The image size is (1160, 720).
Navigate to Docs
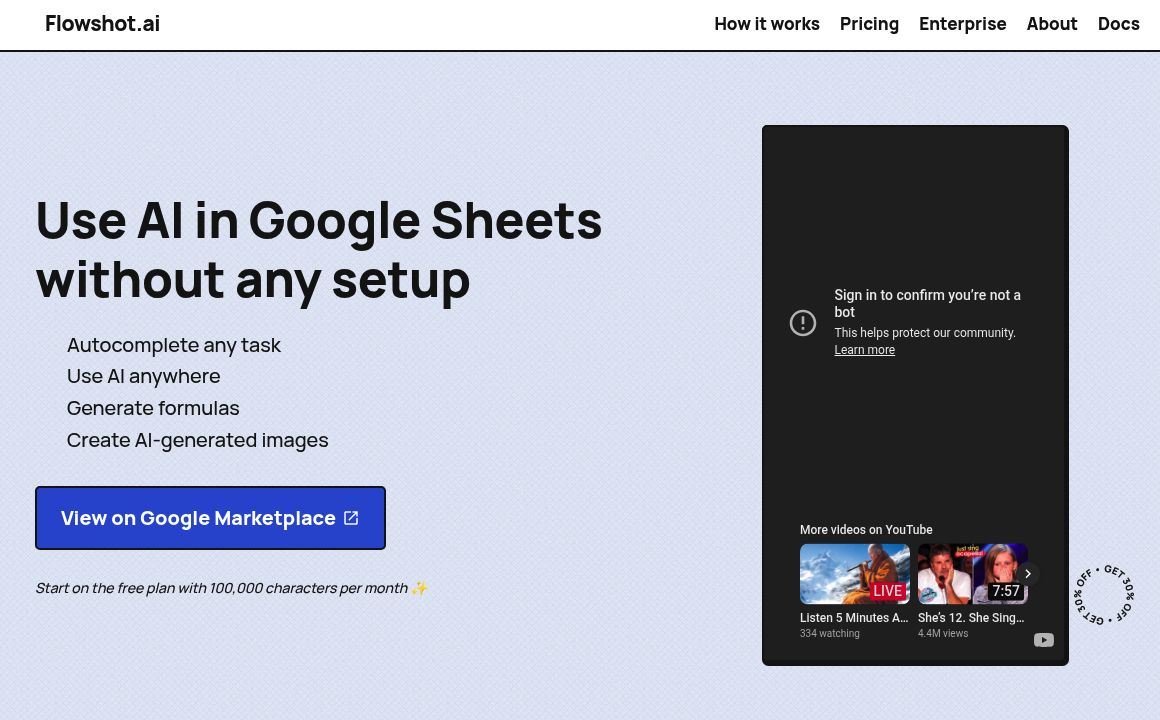[1118, 24]
